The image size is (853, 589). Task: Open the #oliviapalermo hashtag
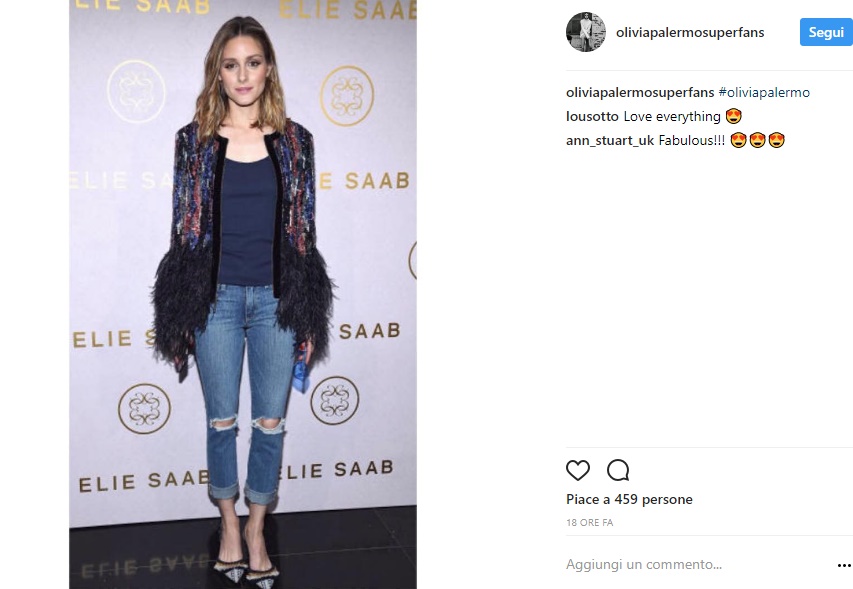764,92
